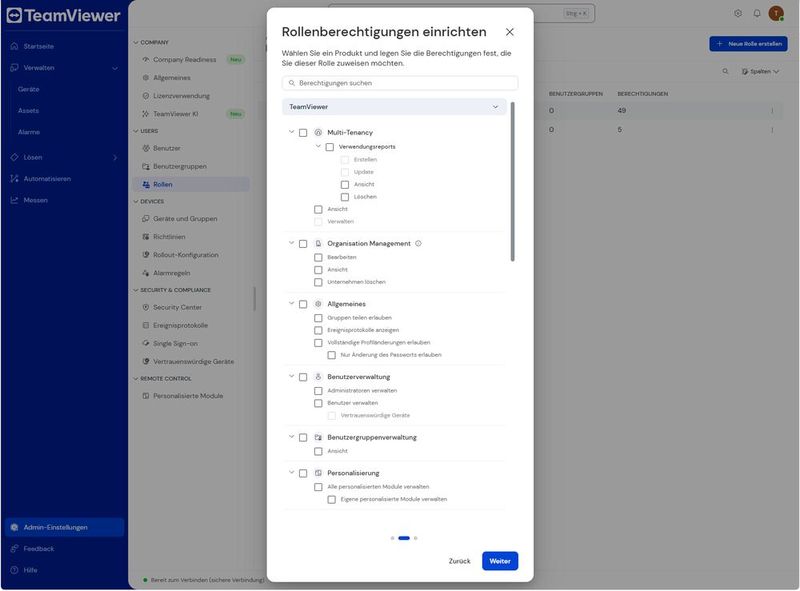Click the Berechtigungen suchen search field

(x=400, y=83)
